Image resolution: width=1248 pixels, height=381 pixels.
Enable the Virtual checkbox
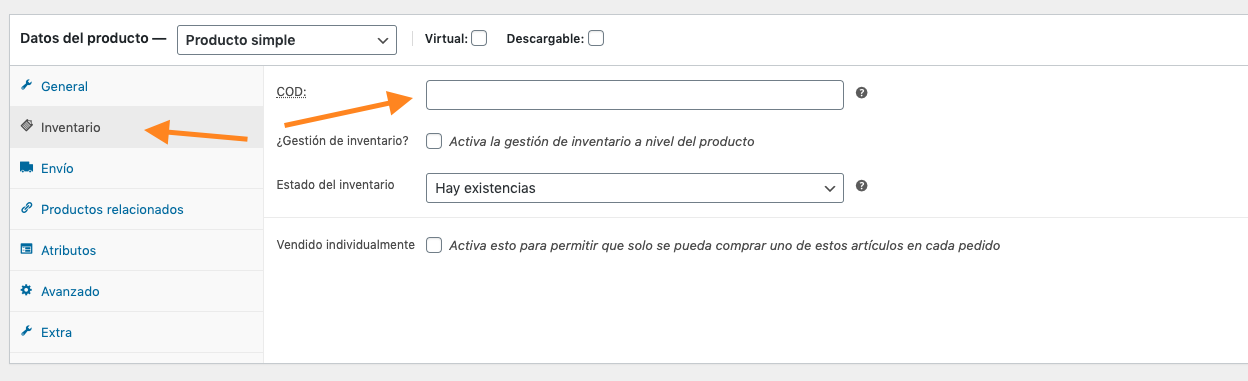coord(479,39)
